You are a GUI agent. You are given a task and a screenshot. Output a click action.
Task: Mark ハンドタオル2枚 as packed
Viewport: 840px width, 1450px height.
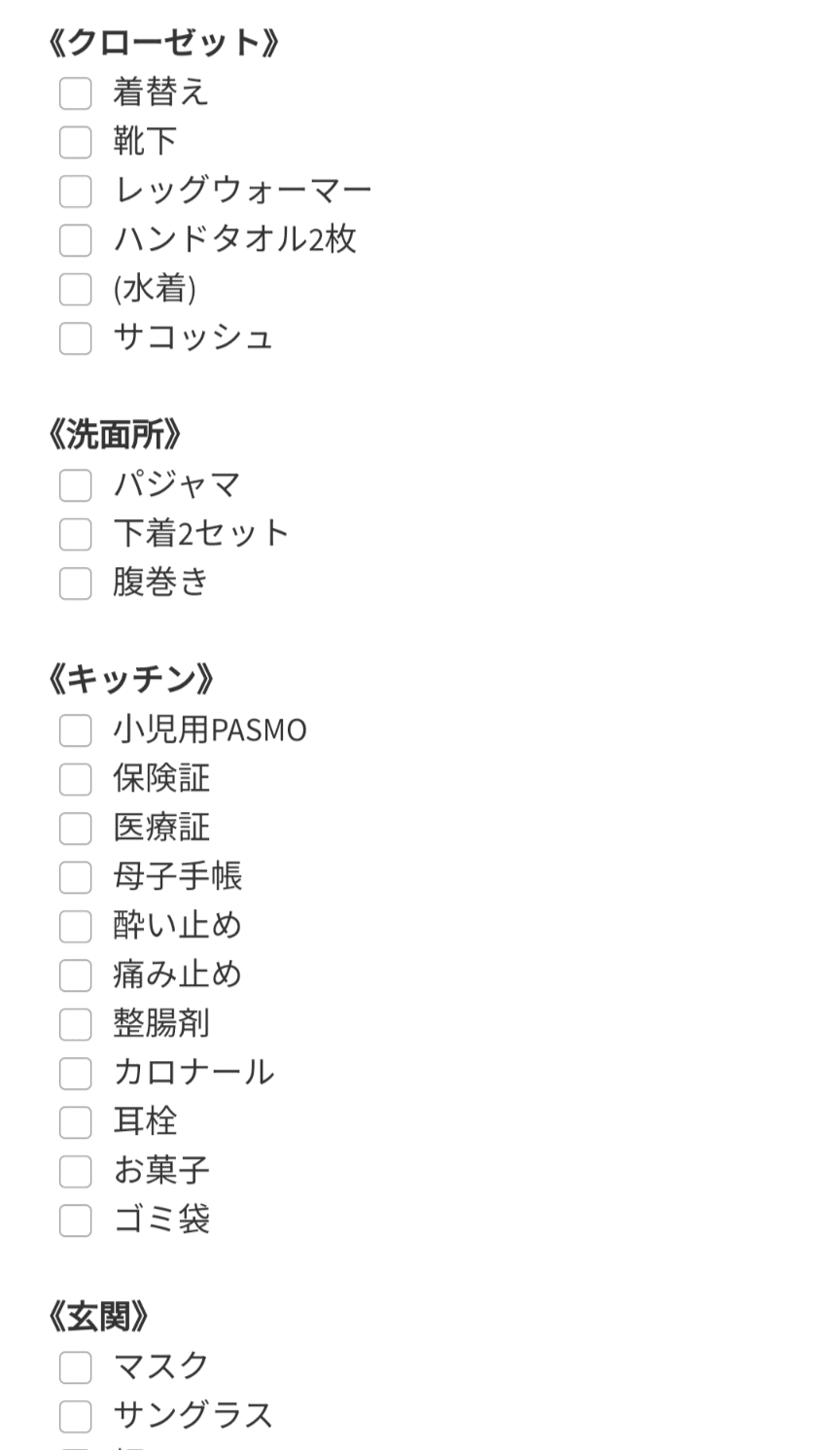pyautogui.click(x=75, y=239)
